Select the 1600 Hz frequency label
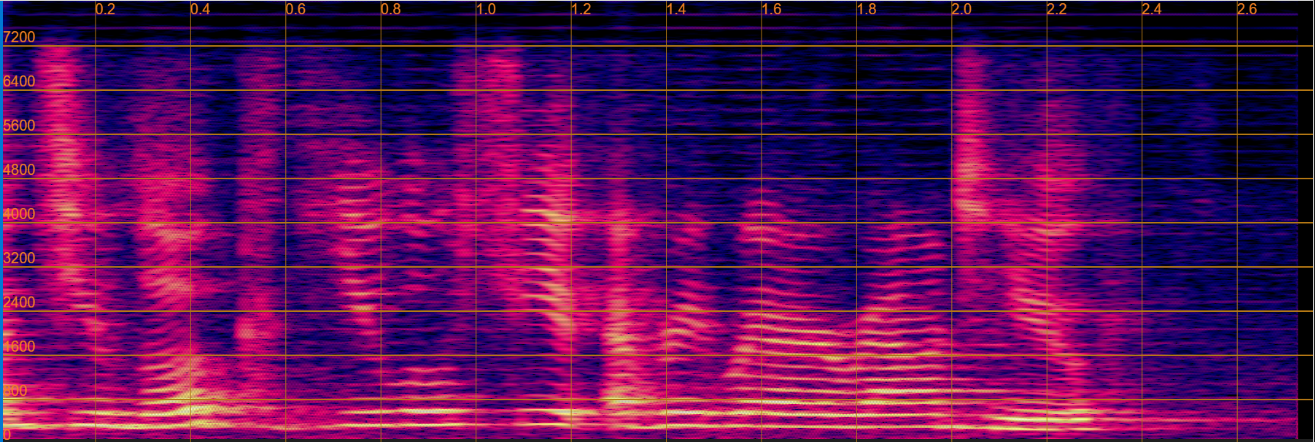 (19, 347)
